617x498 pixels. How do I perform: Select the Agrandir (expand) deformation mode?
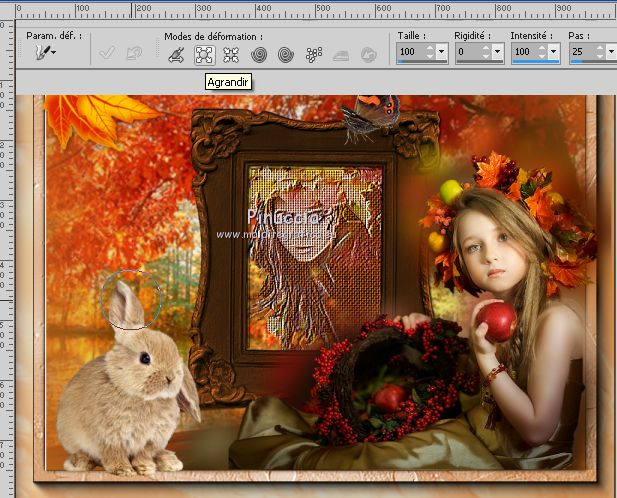click(x=205, y=55)
